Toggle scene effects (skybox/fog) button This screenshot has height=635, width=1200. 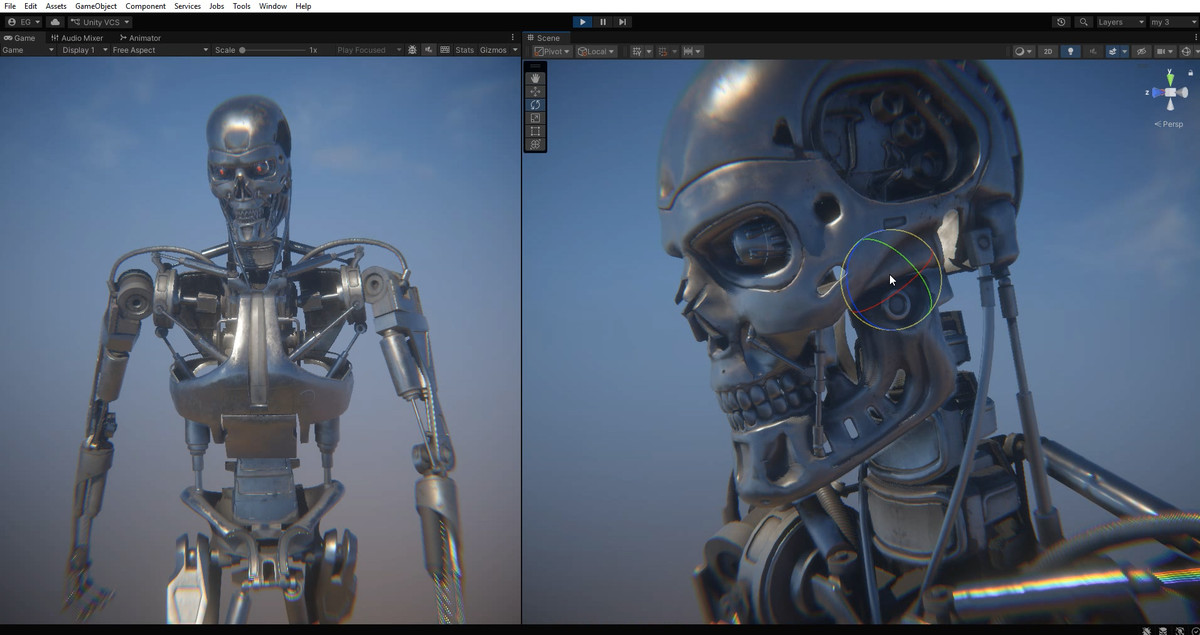(1112, 51)
